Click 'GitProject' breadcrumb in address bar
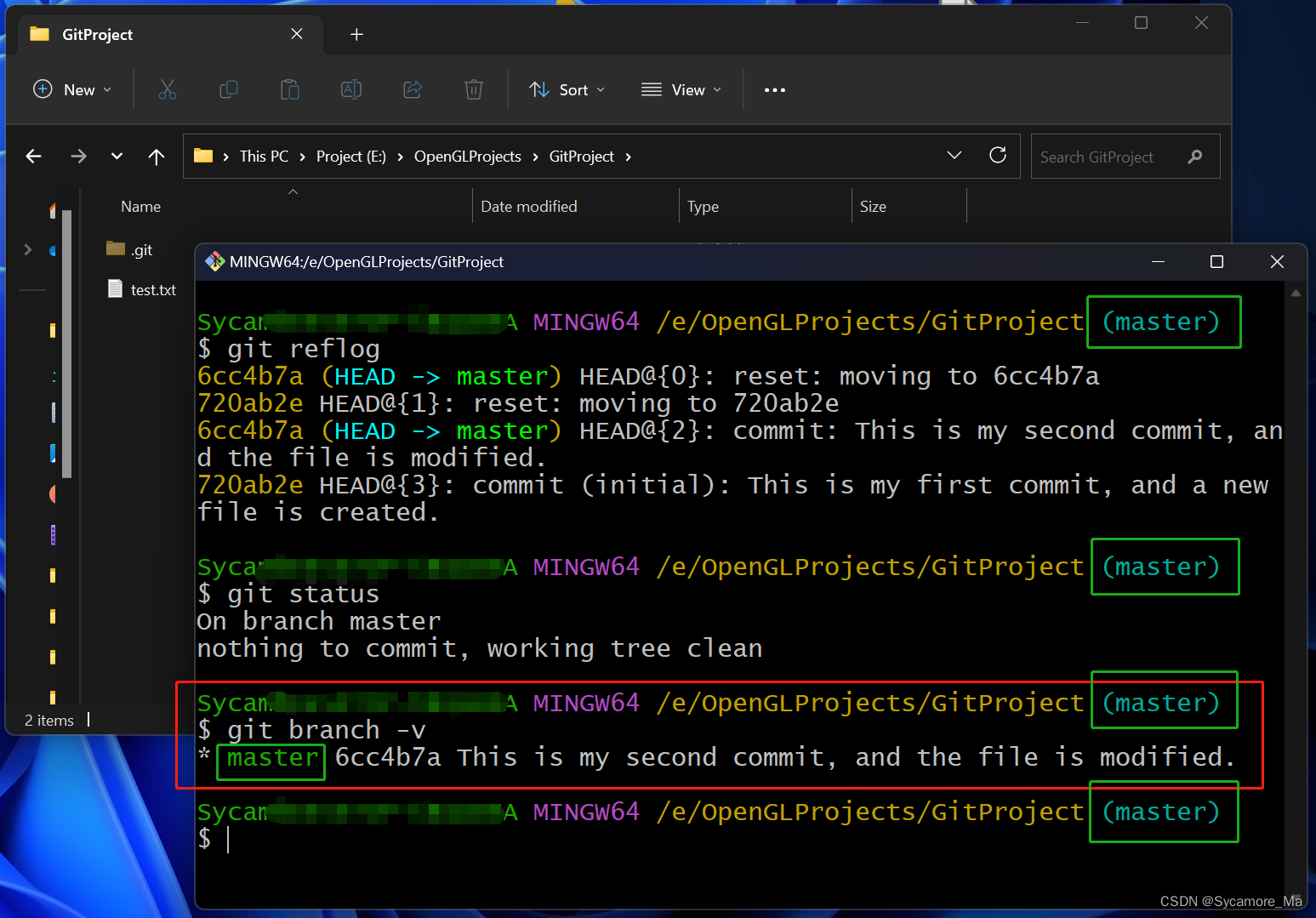 point(582,157)
